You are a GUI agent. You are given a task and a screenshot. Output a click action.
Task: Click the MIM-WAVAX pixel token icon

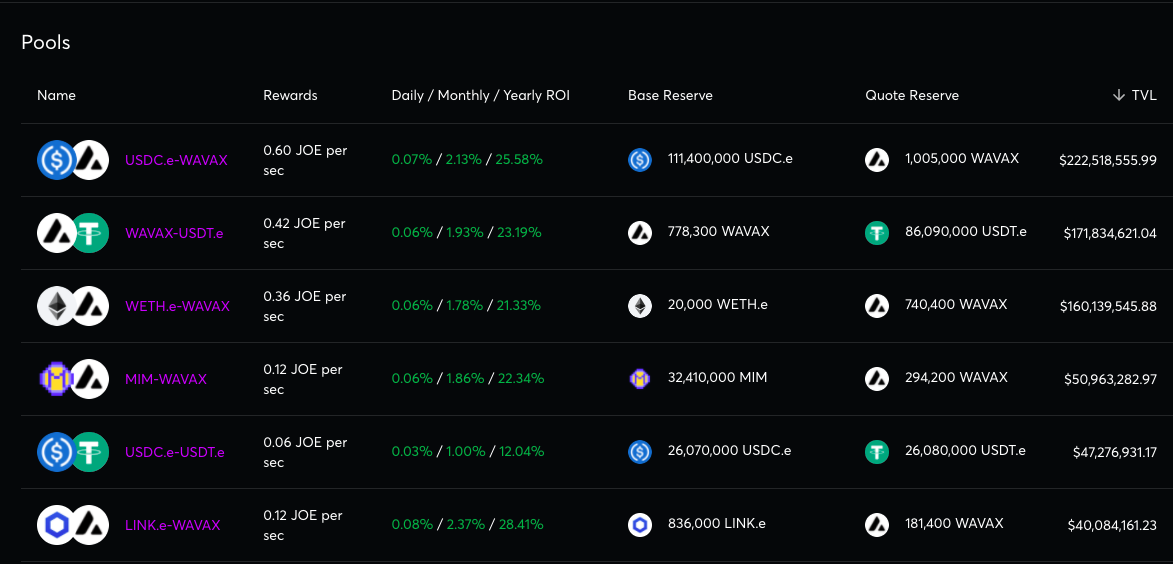point(57,378)
